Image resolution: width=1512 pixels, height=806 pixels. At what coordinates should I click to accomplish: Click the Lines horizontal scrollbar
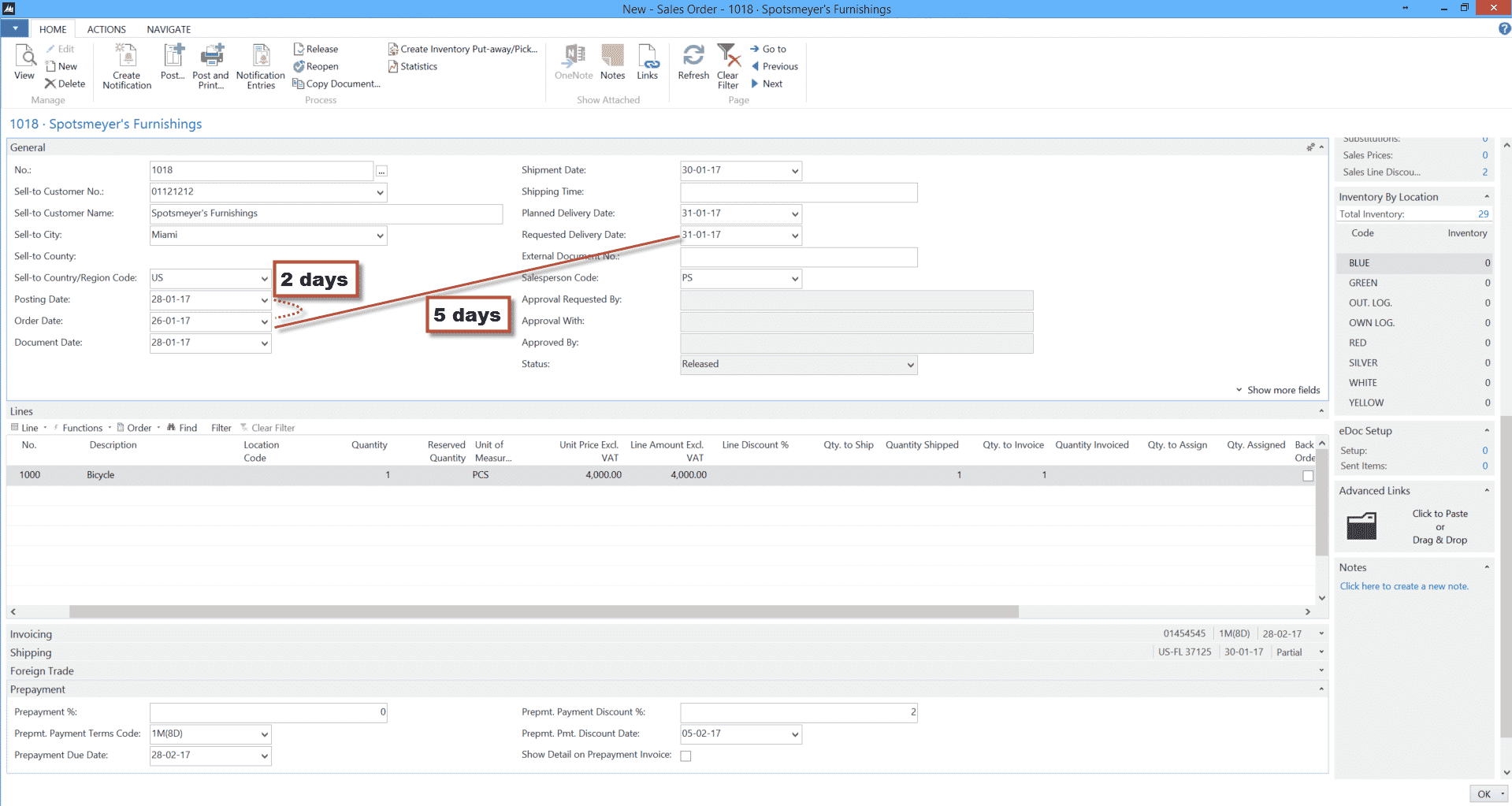(x=544, y=611)
